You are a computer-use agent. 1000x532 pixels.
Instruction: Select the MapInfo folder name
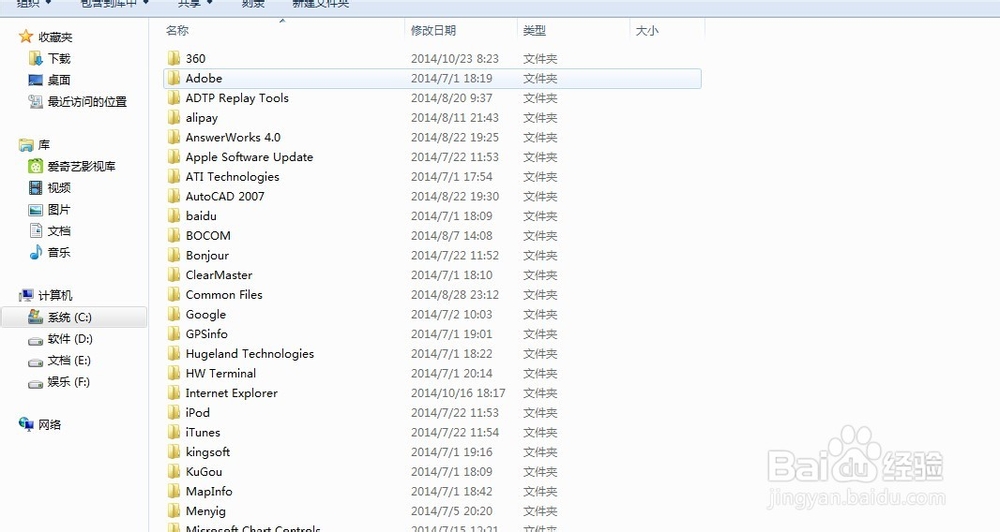coord(209,491)
